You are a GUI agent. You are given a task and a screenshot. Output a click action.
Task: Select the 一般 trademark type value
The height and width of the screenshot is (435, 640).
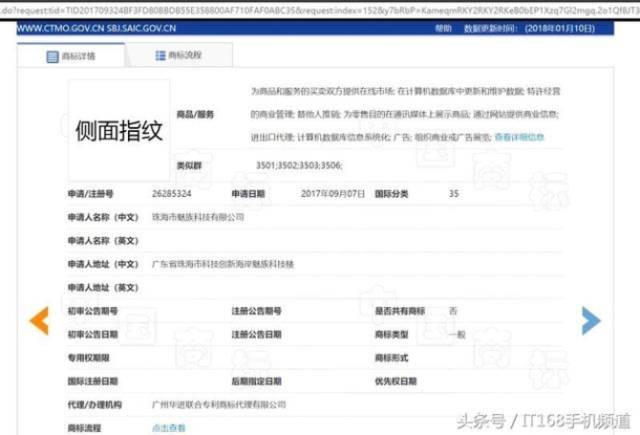(457, 334)
